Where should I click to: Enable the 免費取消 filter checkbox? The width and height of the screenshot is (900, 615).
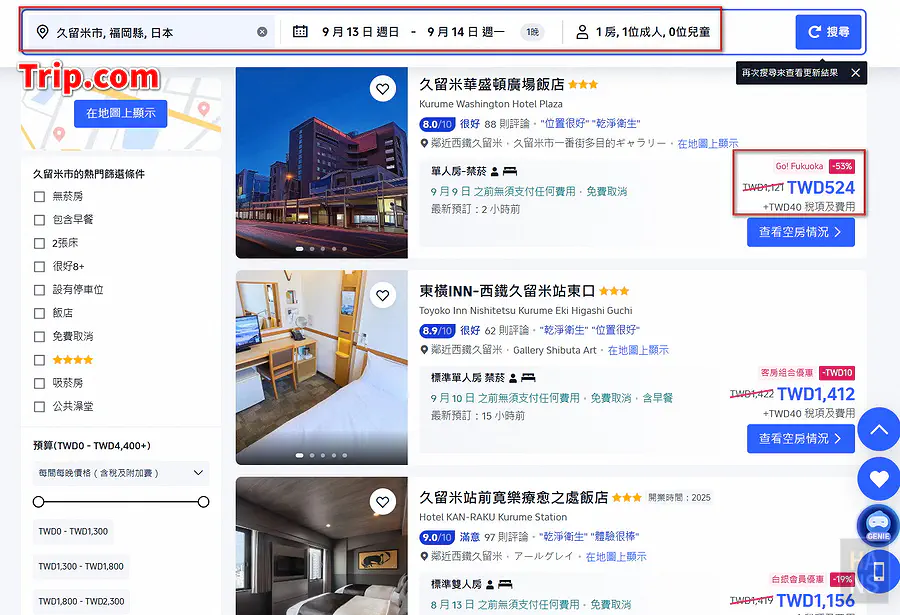click(x=39, y=336)
